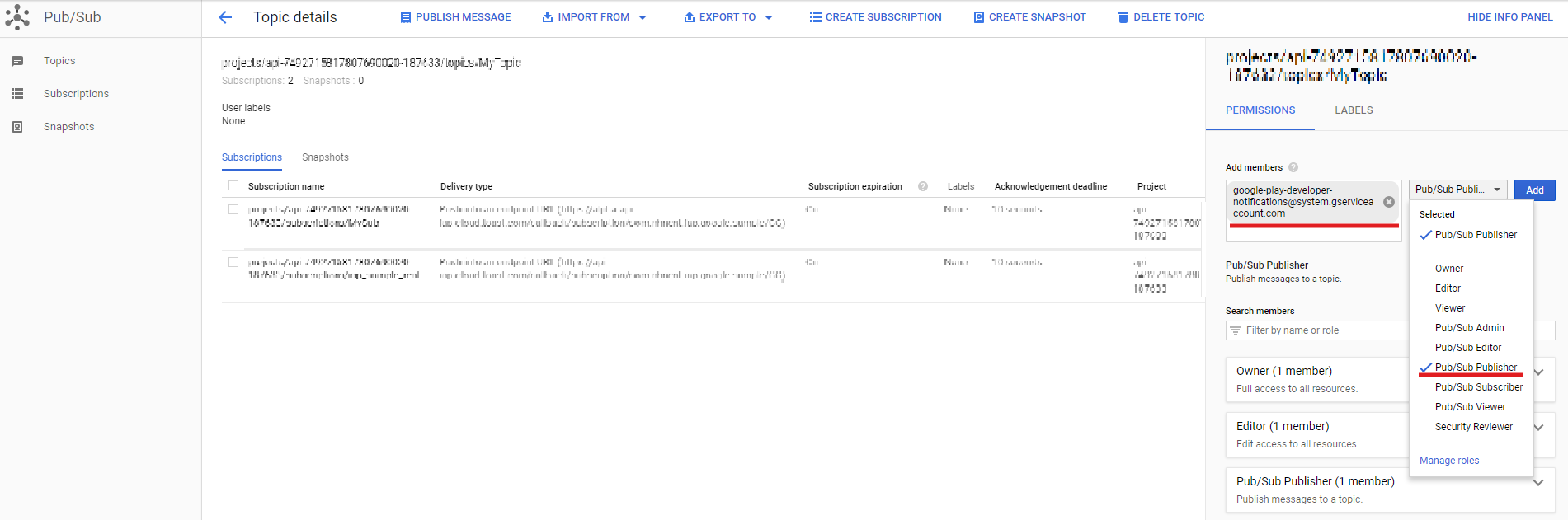Click the Create Snapshot camera icon

pyautogui.click(x=979, y=17)
